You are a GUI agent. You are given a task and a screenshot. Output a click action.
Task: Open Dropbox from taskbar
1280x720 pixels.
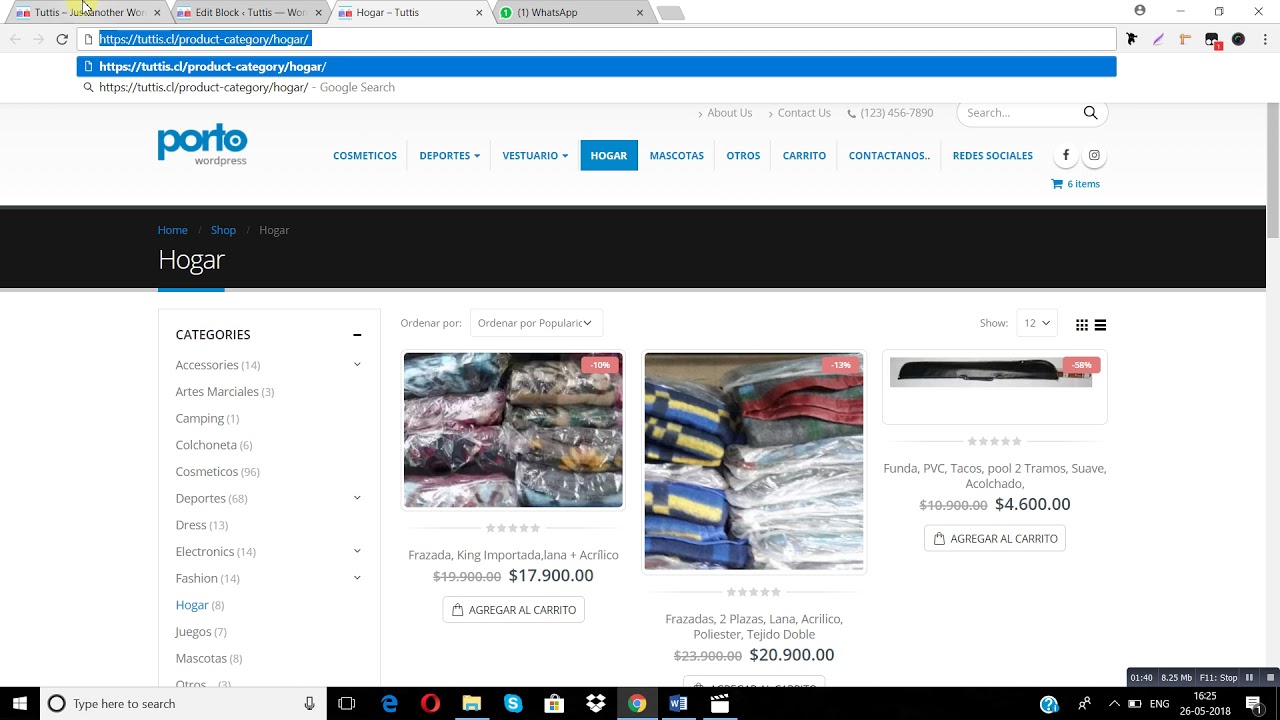point(596,704)
